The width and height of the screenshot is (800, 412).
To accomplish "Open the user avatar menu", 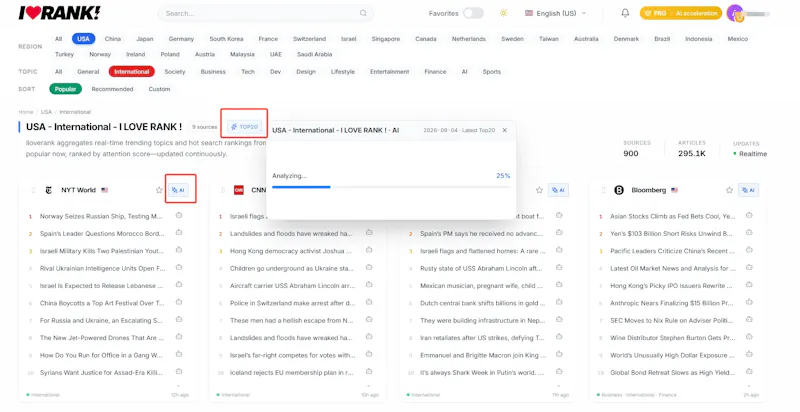I will click(735, 13).
